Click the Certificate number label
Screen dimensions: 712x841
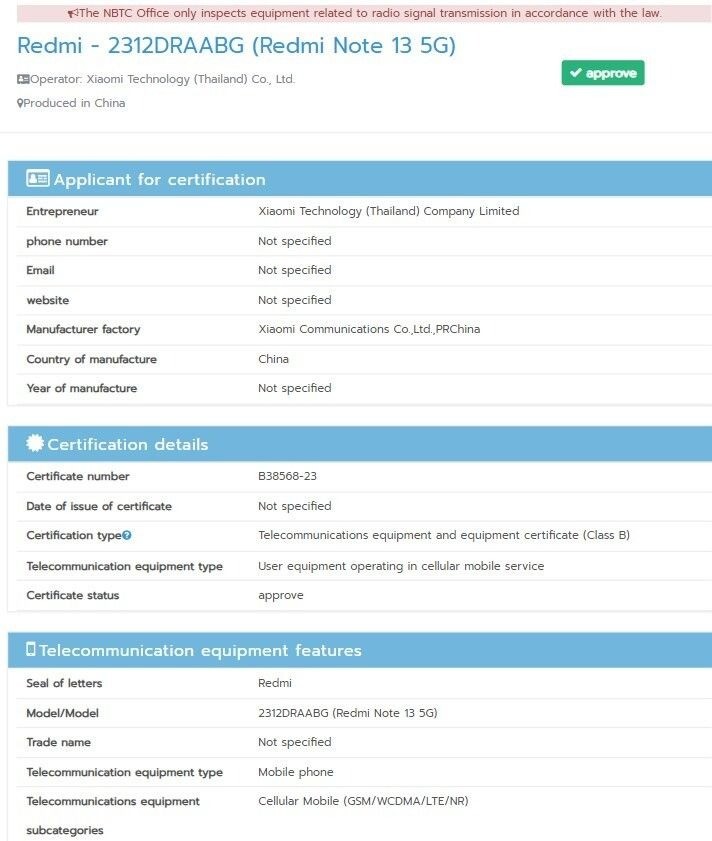pos(78,476)
